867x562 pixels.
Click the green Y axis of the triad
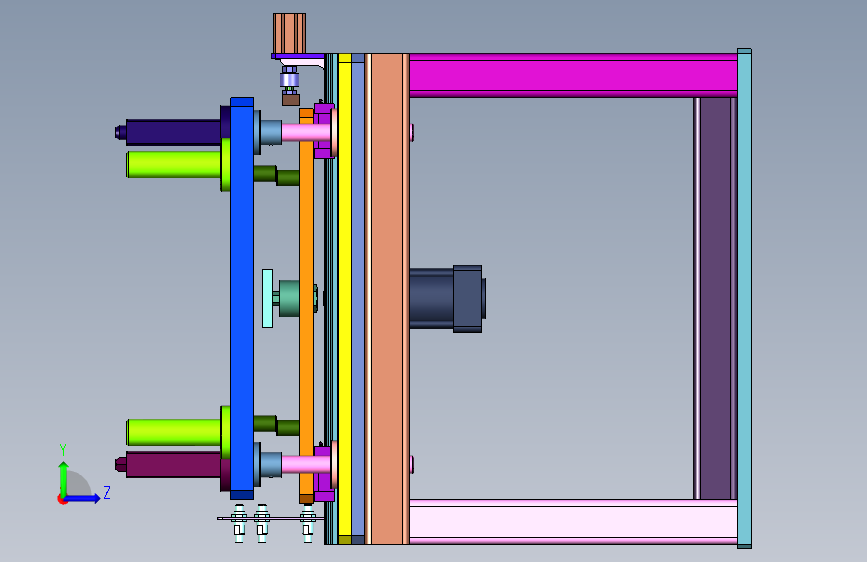[x=64, y=479]
